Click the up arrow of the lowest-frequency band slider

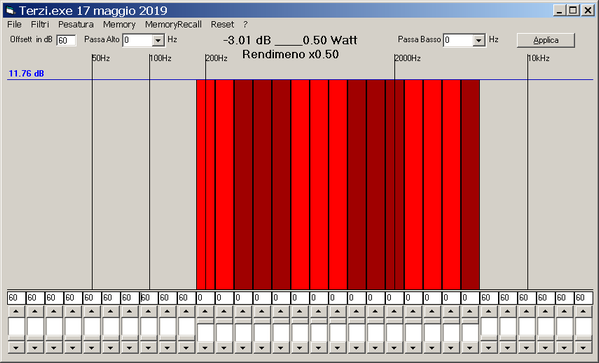[x=16, y=312]
